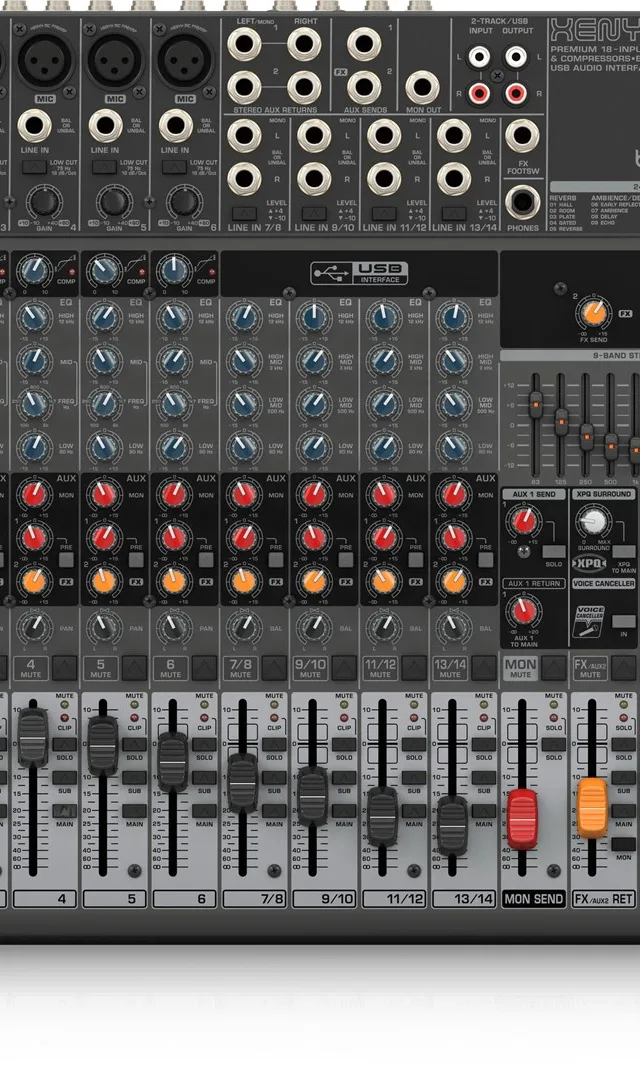Click the channel 5 MIC XLR input
This screenshot has width=640, height=1080.
(x=115, y=61)
